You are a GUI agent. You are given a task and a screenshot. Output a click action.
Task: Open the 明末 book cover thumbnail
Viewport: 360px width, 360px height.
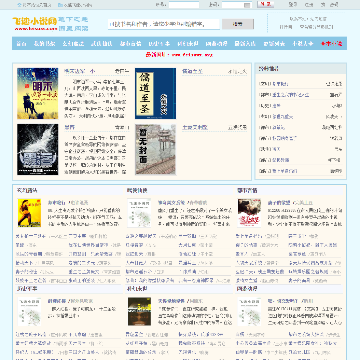pyautogui.click(x=38, y=94)
